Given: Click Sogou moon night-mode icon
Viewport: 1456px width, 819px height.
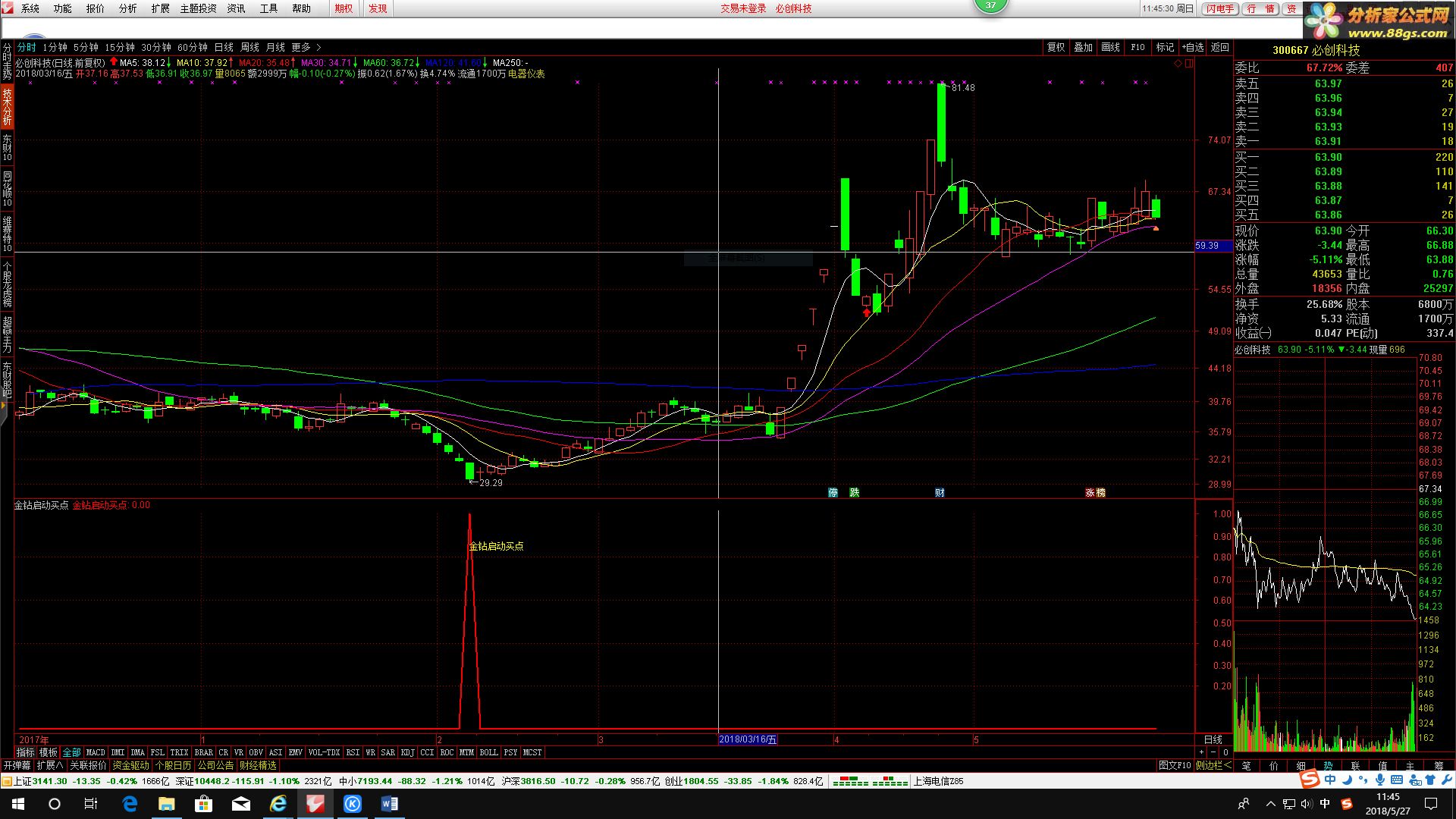Looking at the screenshot, I should click(x=1348, y=780).
